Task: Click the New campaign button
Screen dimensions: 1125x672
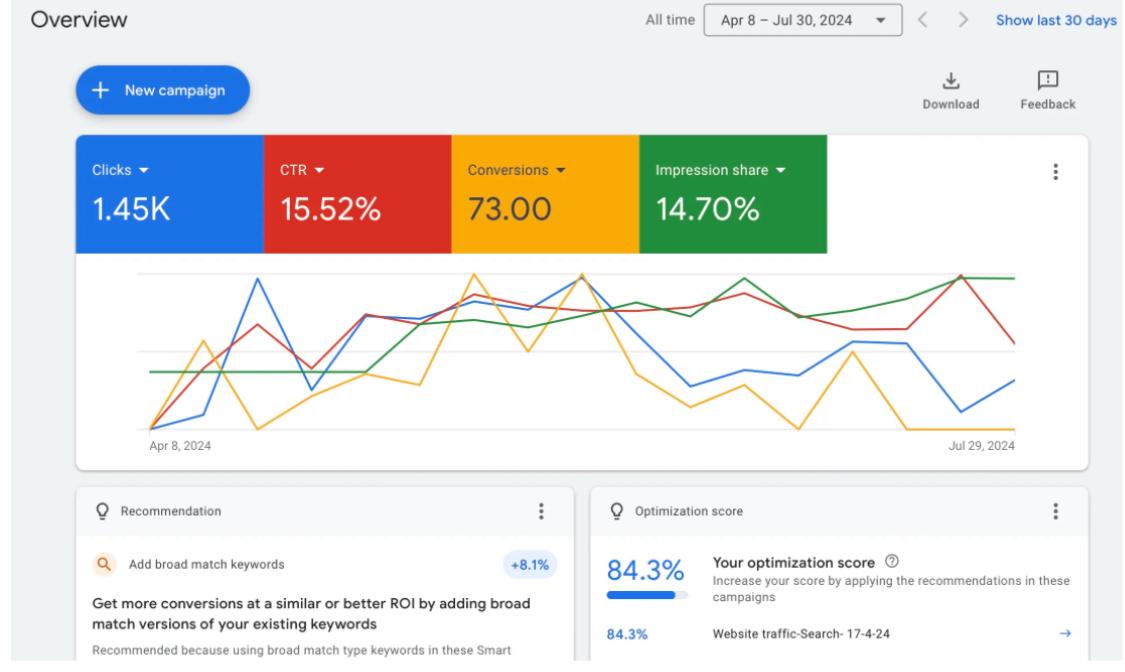Action: (162, 90)
